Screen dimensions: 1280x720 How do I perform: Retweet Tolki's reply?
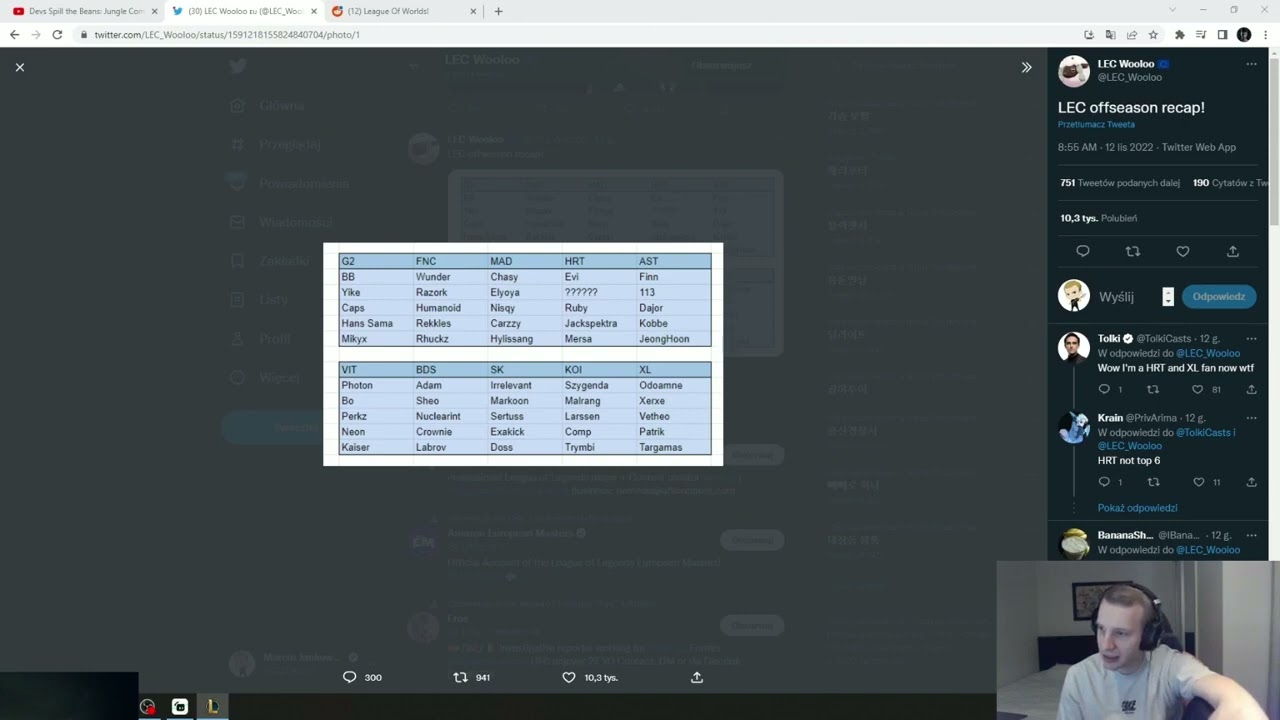[1153, 390]
